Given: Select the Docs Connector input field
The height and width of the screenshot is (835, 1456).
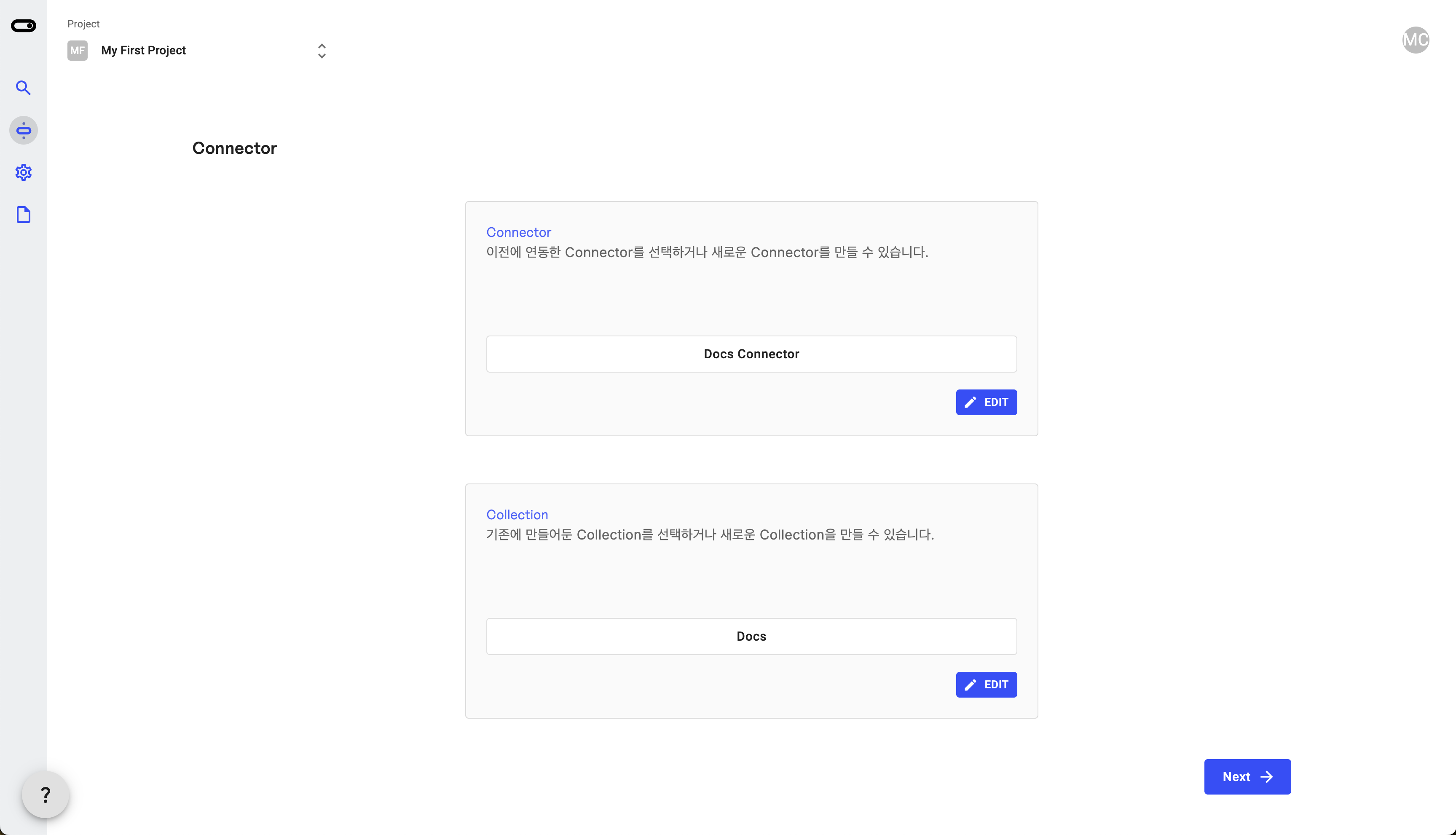Looking at the screenshot, I should (752, 353).
